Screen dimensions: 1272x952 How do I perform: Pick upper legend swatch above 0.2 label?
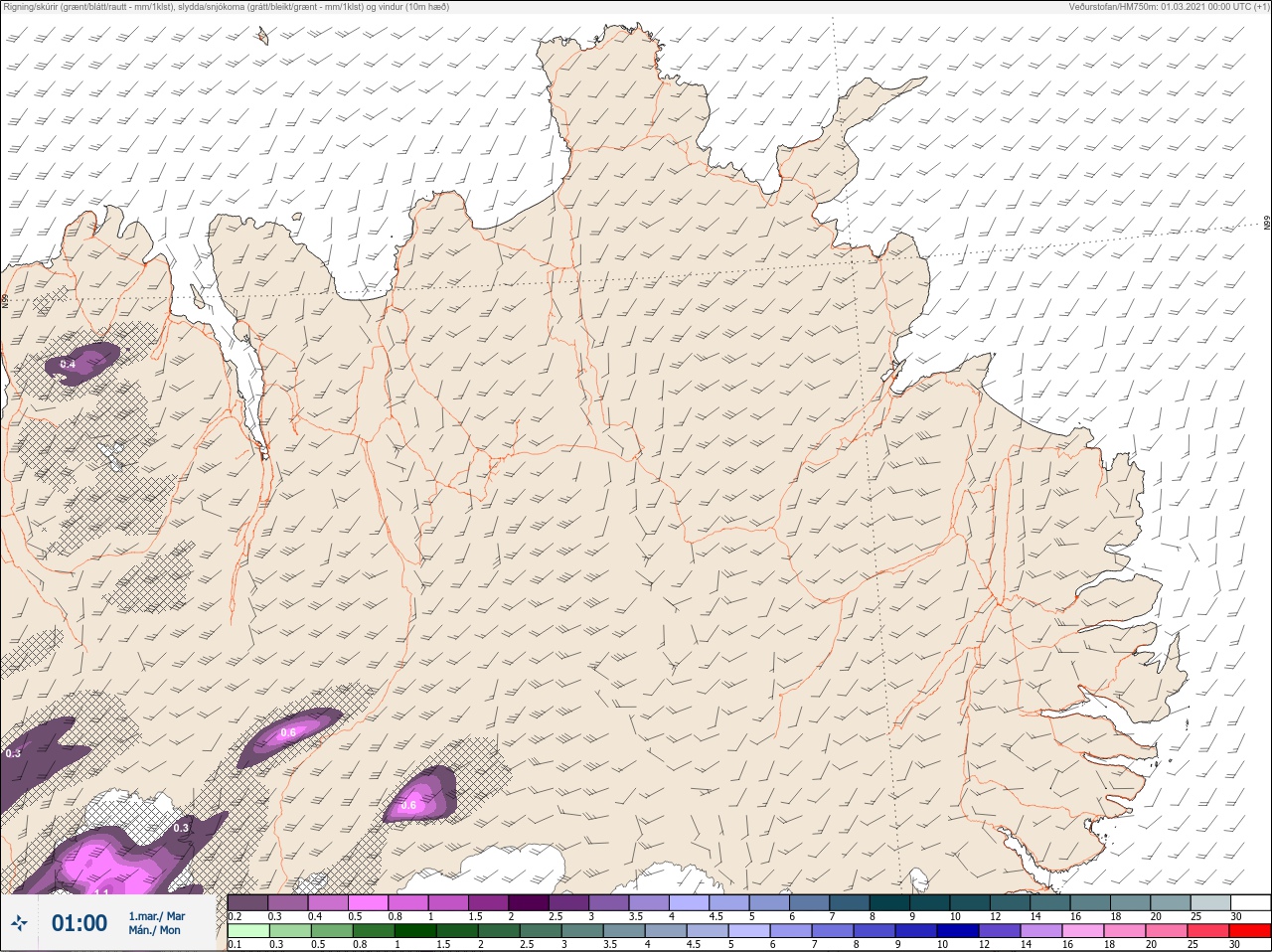pyautogui.click(x=248, y=901)
